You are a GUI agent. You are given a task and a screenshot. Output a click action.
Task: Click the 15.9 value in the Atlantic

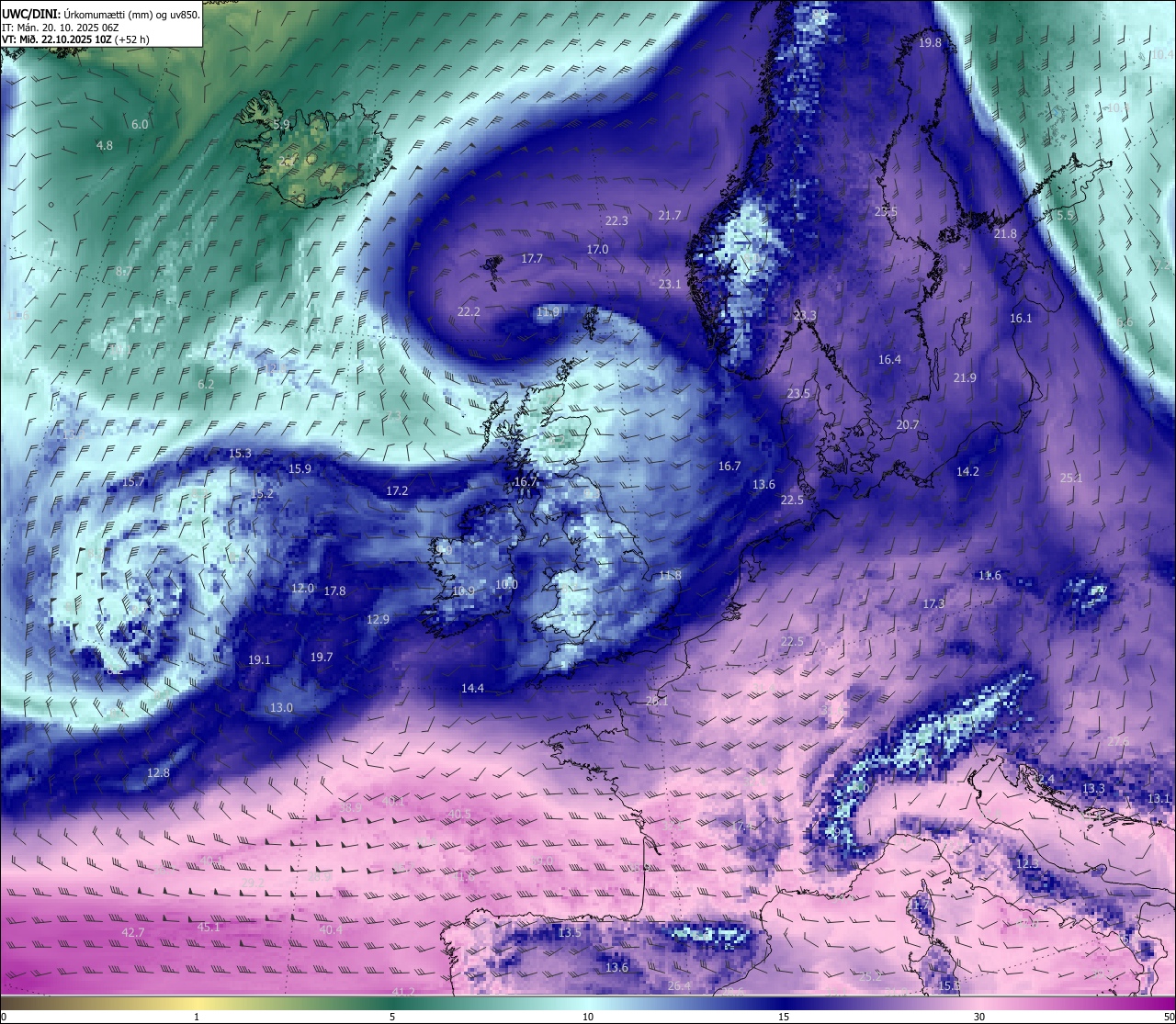click(x=300, y=468)
